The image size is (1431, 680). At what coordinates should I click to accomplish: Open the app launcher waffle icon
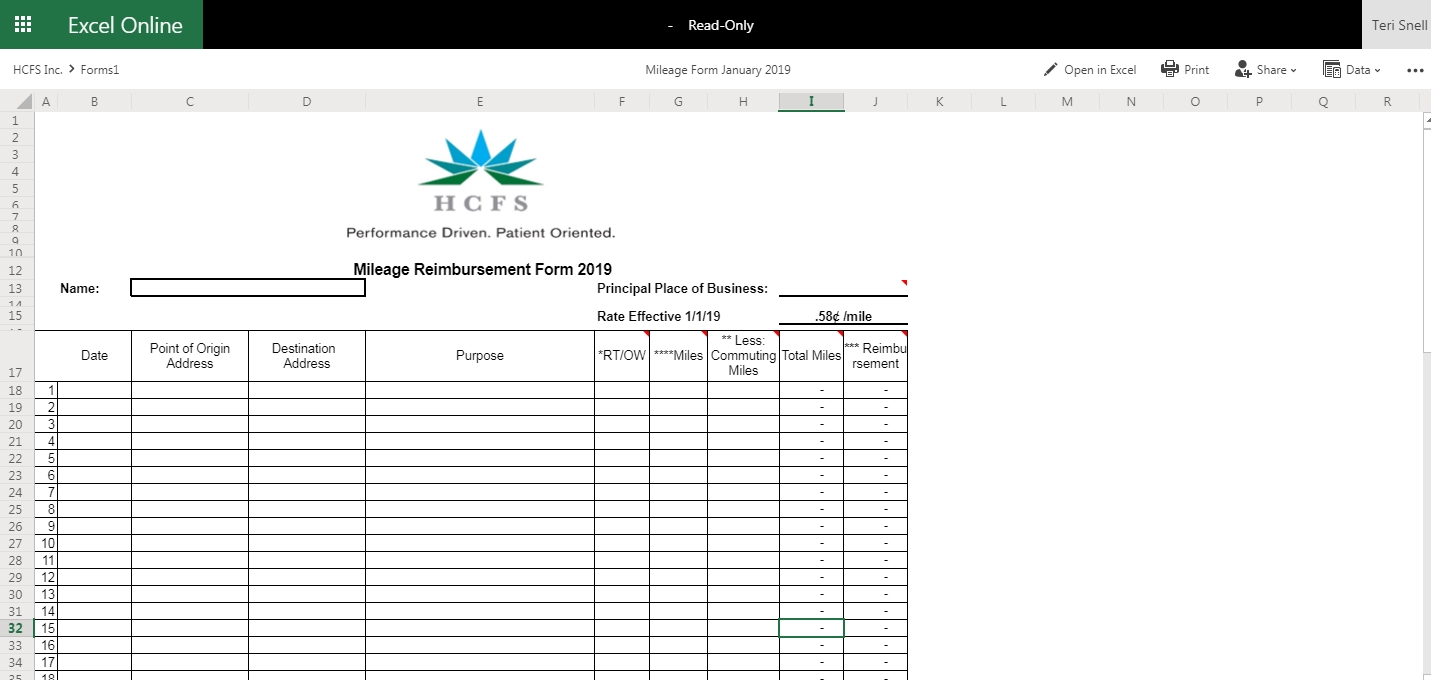point(22,25)
